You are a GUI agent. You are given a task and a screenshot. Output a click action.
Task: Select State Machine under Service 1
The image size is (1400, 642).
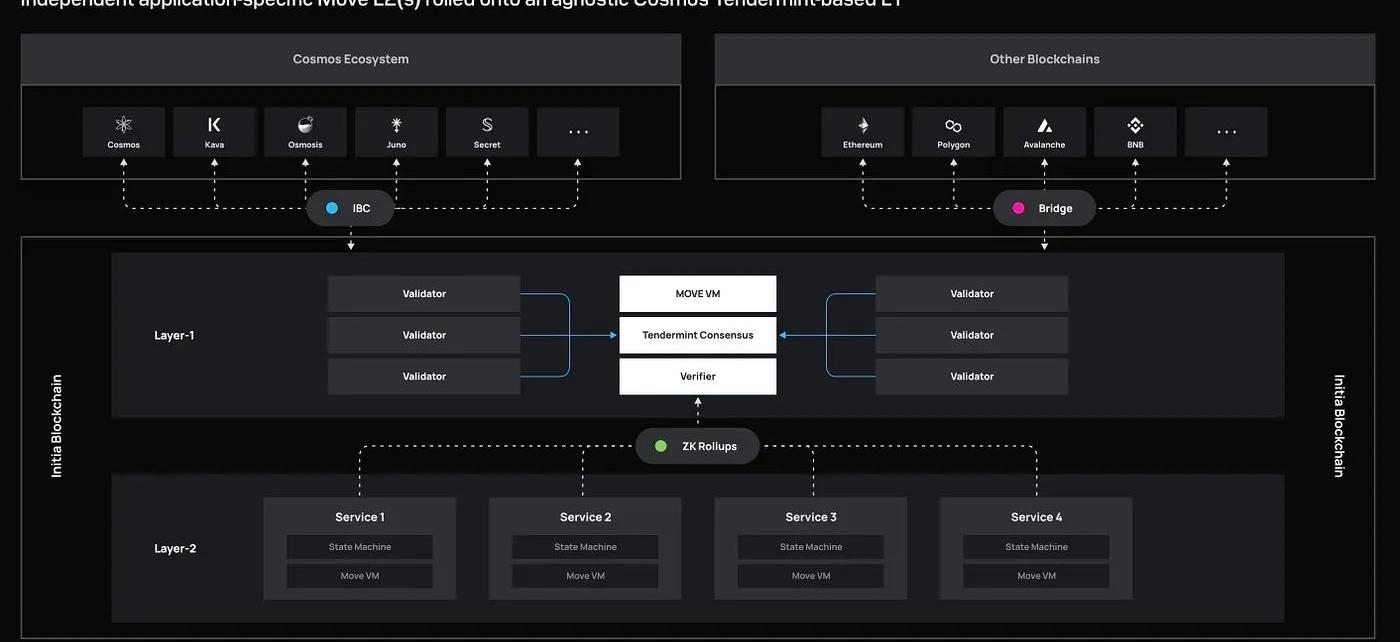click(360, 547)
